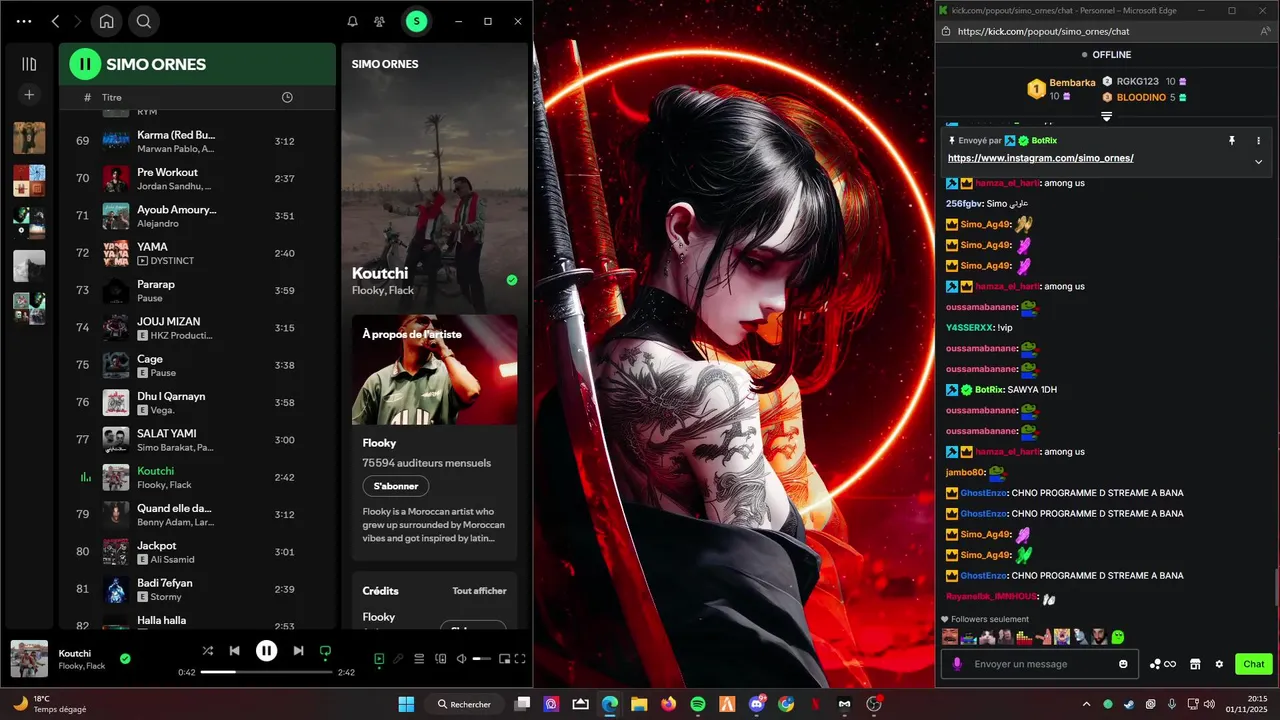
Task: Unpin the pinned chat message
Action: (x=1232, y=141)
